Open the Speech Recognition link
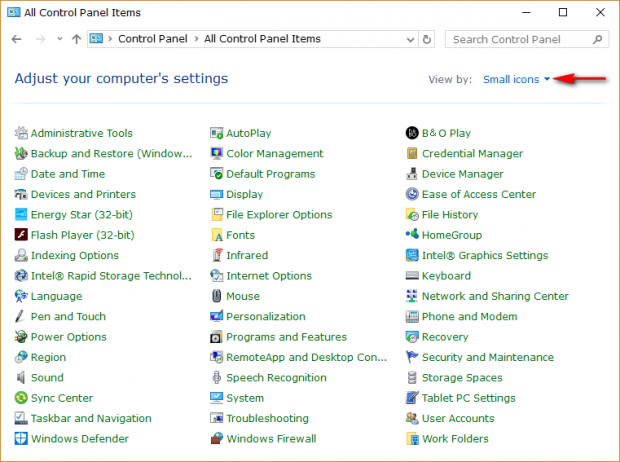Screen dimensions: 620x462 pos(276,377)
